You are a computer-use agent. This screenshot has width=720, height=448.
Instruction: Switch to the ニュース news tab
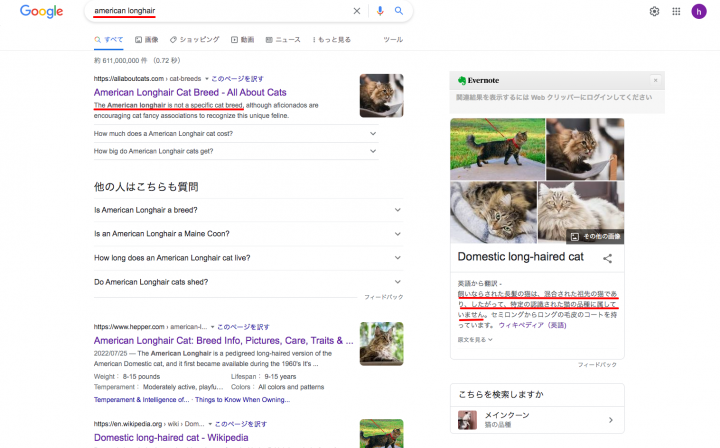(x=282, y=40)
